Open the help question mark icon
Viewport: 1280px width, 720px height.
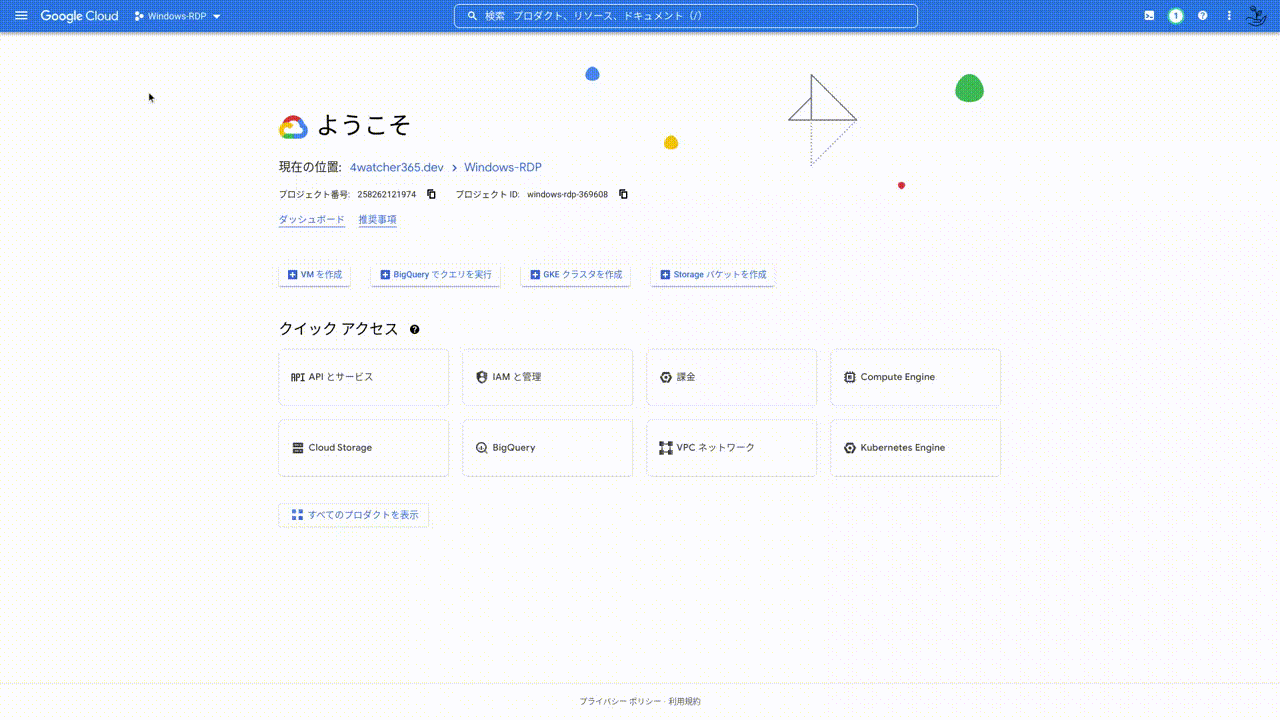pos(1203,16)
